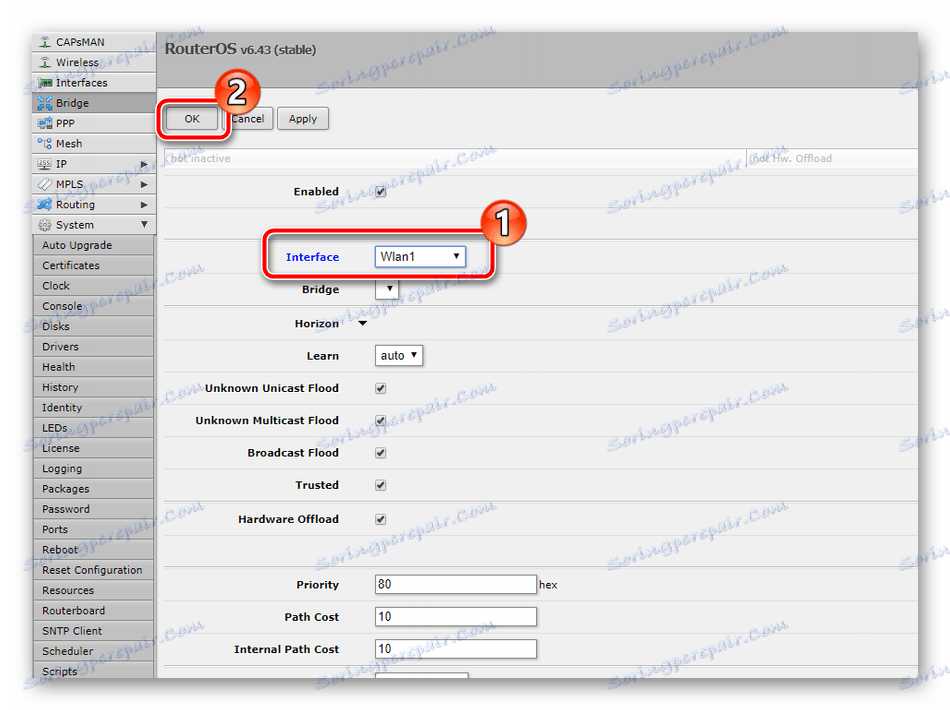Click the Apply button
This screenshot has height=710, width=950.
click(x=303, y=119)
